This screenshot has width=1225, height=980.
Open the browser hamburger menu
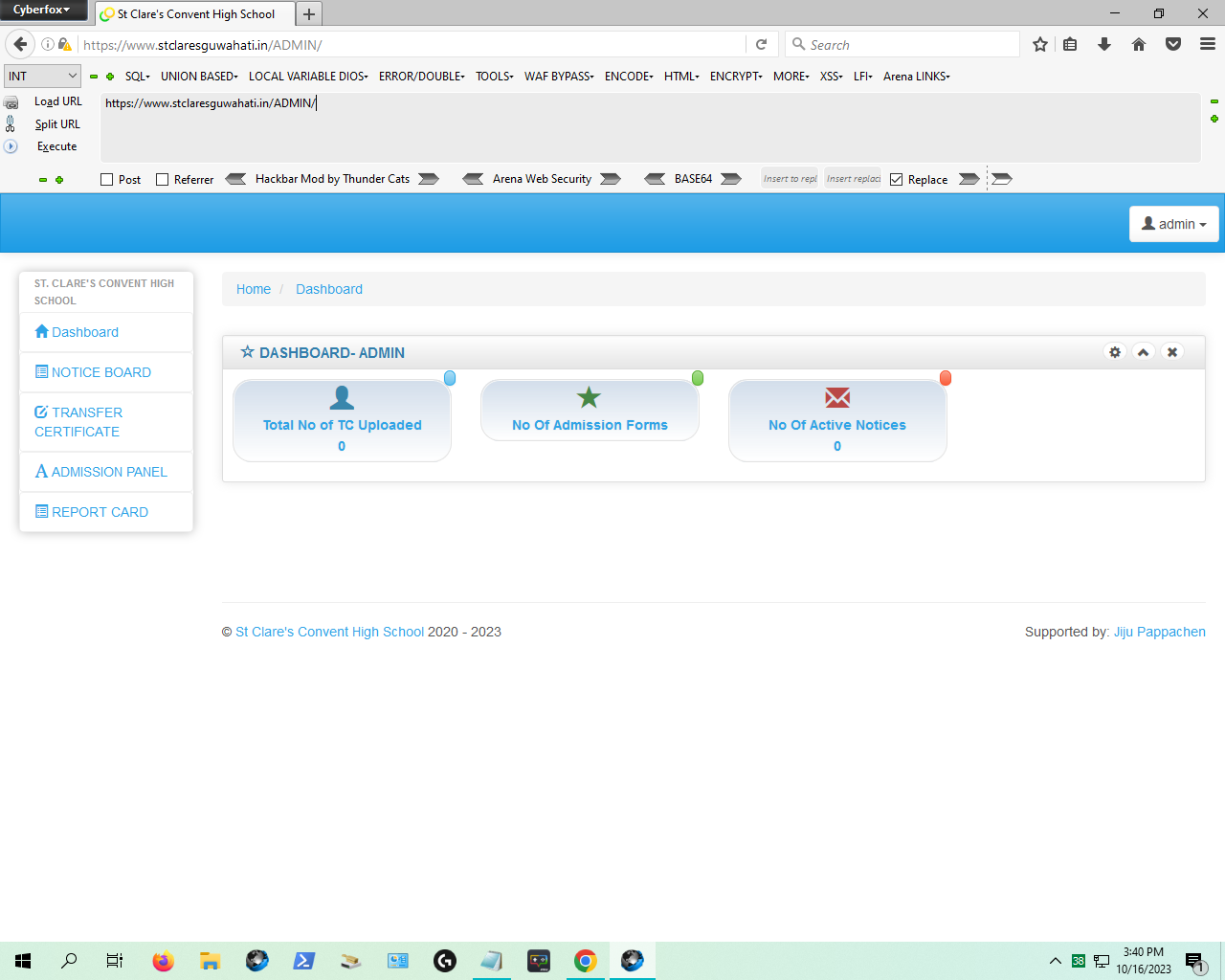[x=1208, y=44]
